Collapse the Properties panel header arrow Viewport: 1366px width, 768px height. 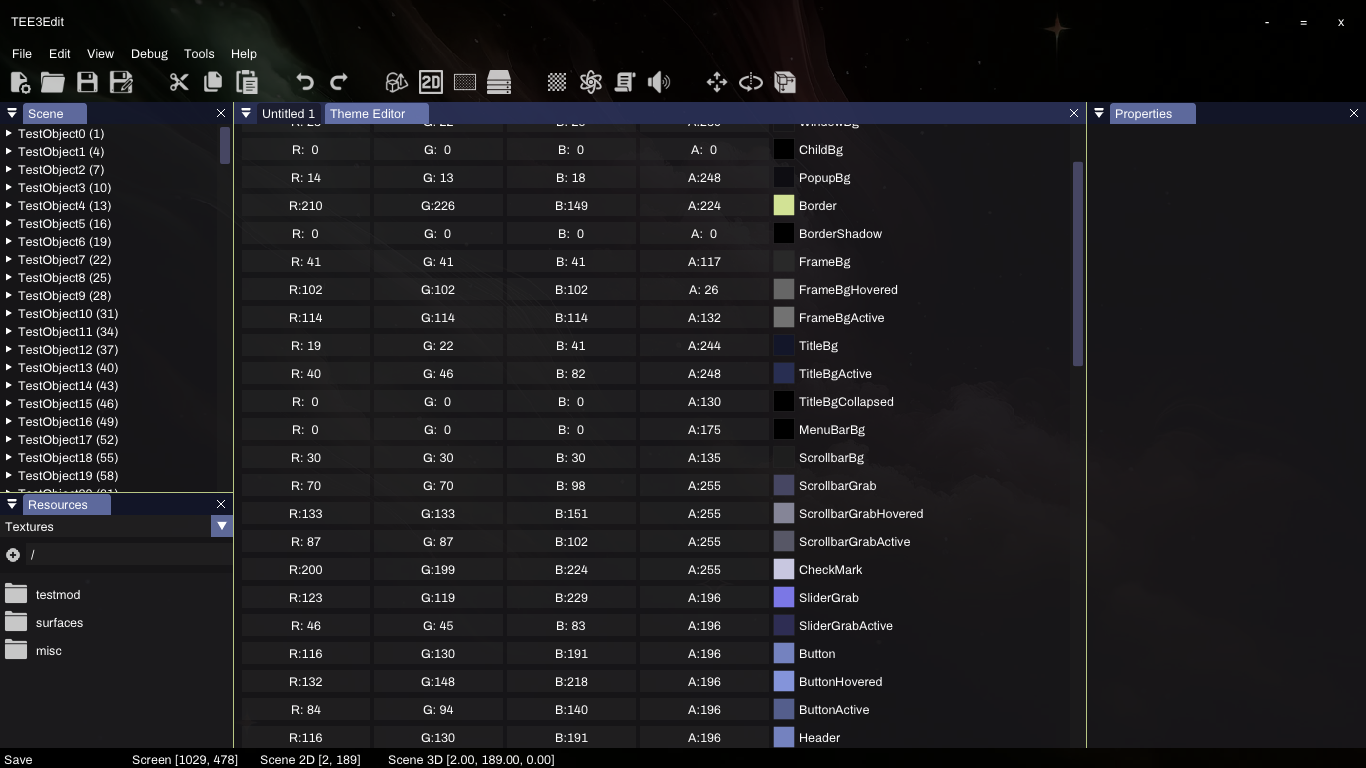1098,113
